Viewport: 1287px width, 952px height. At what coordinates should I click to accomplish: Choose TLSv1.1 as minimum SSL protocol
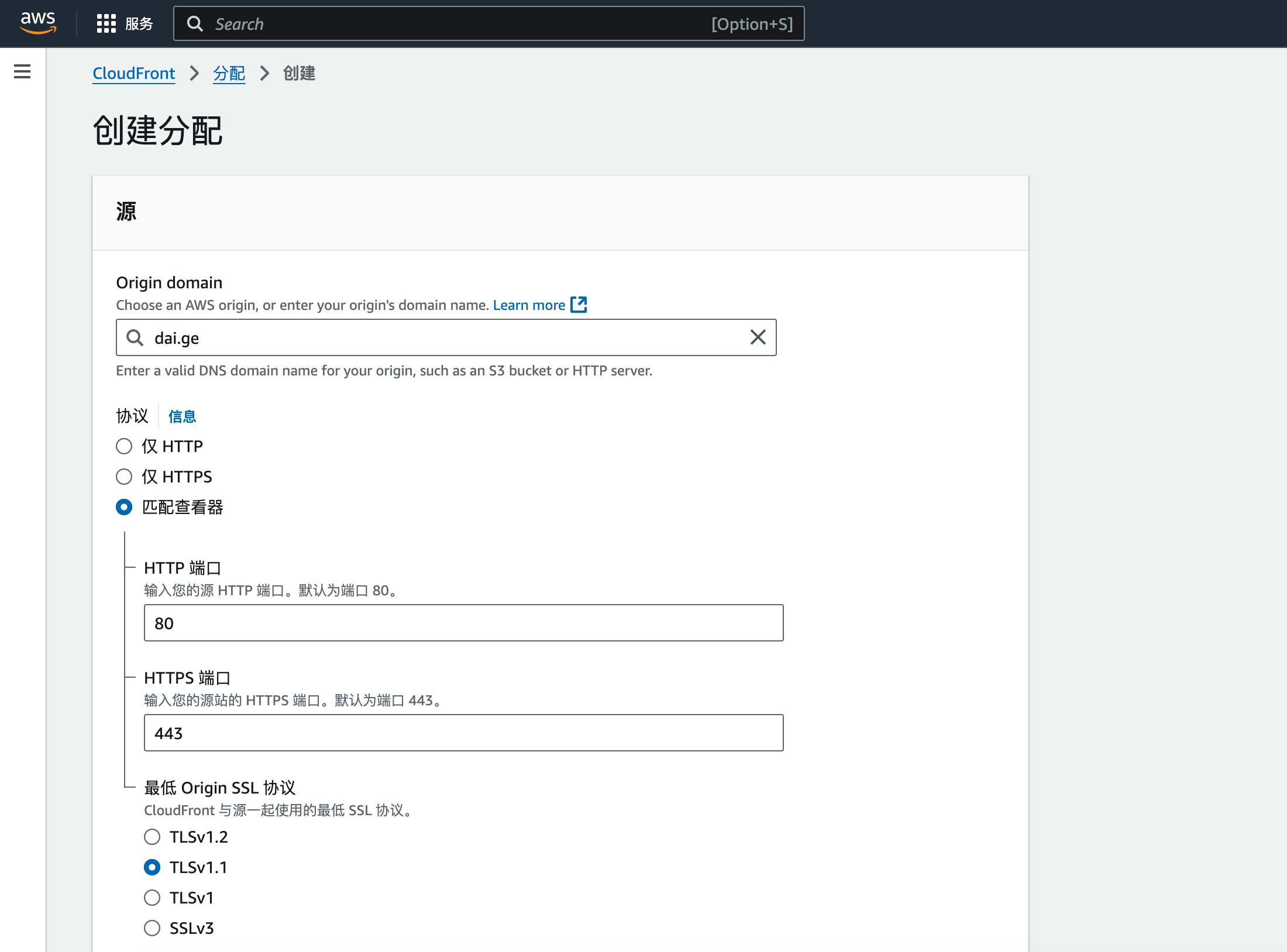click(x=152, y=867)
